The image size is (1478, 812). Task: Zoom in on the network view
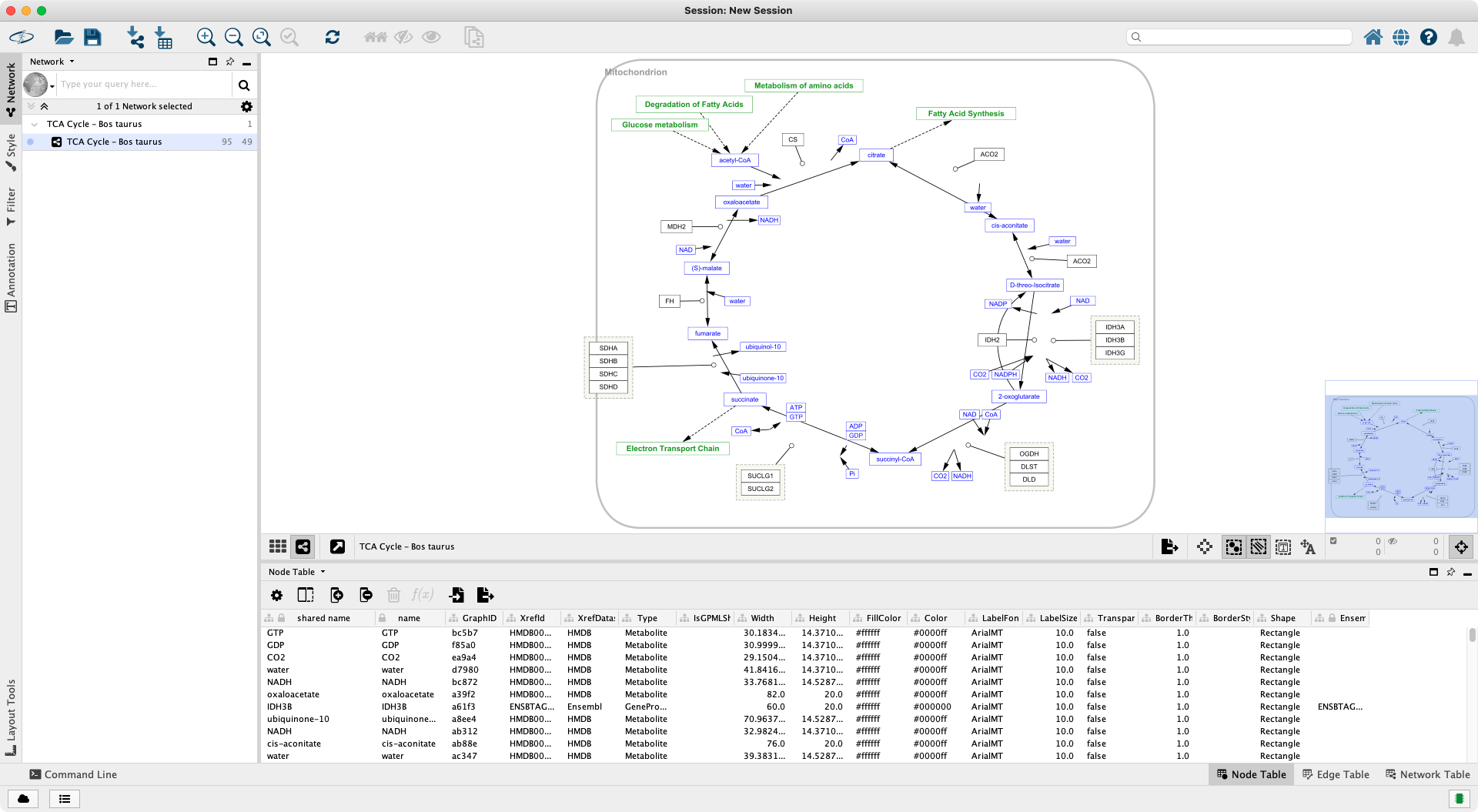point(206,37)
